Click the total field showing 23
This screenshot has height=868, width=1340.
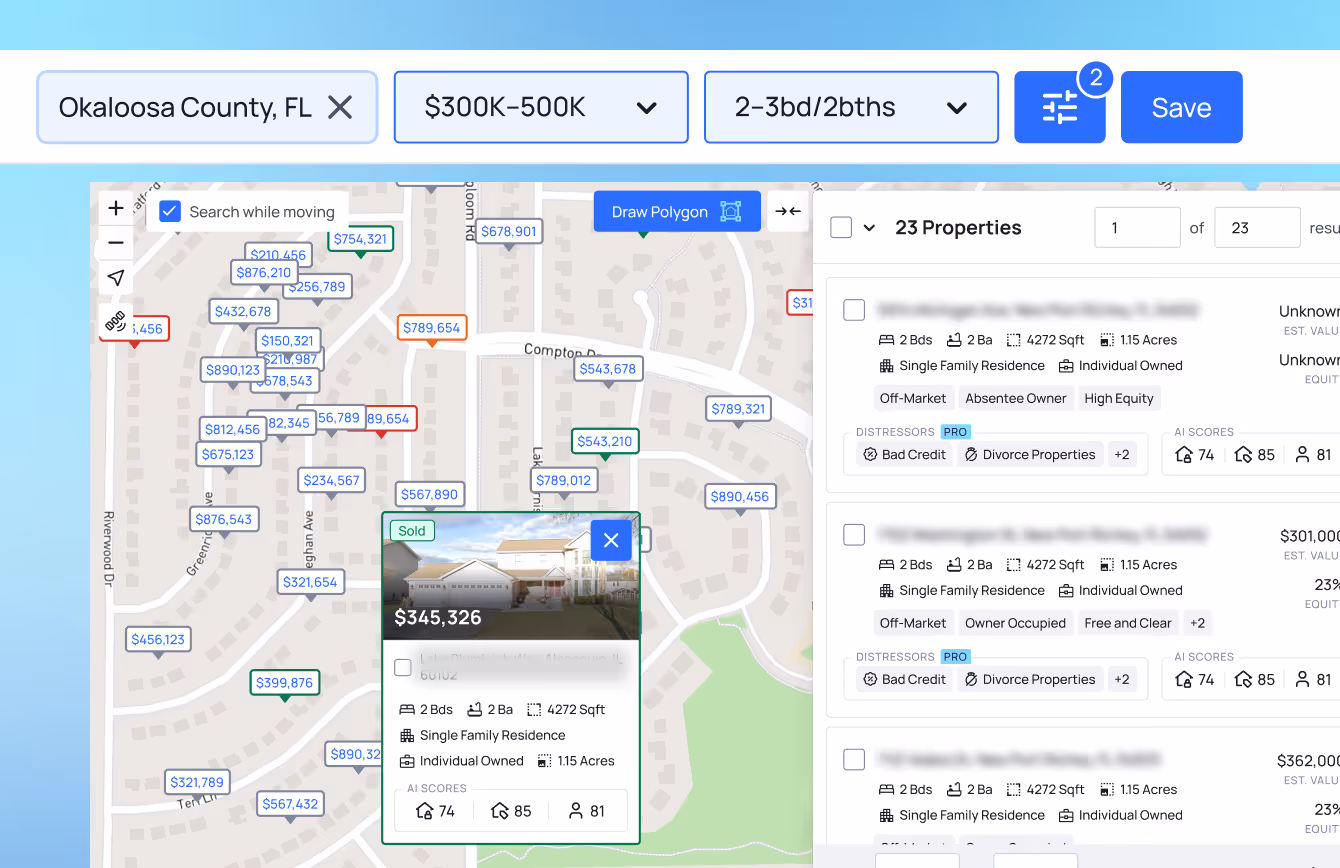pyautogui.click(x=1257, y=228)
